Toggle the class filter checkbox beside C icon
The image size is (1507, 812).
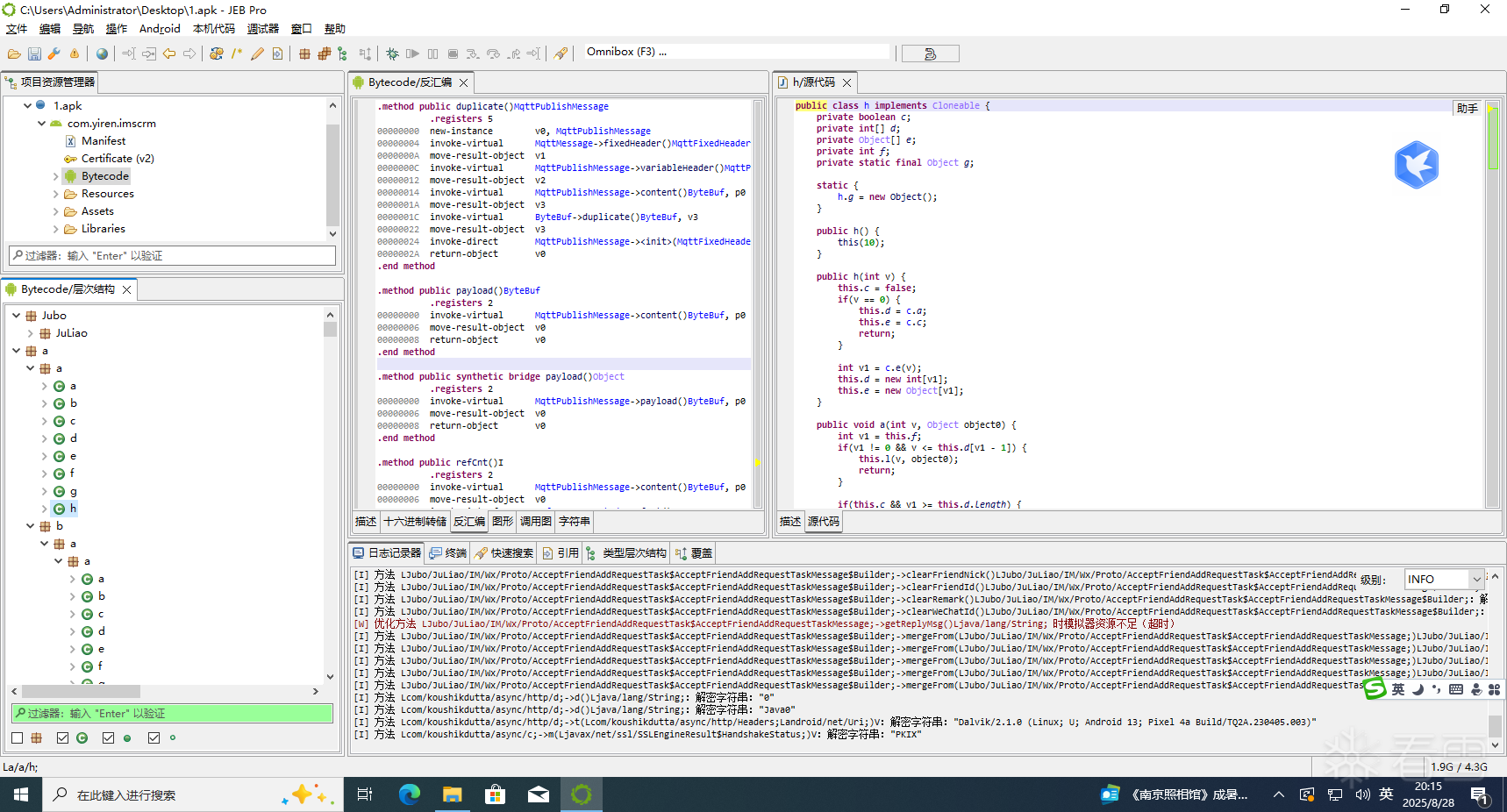[x=62, y=738]
